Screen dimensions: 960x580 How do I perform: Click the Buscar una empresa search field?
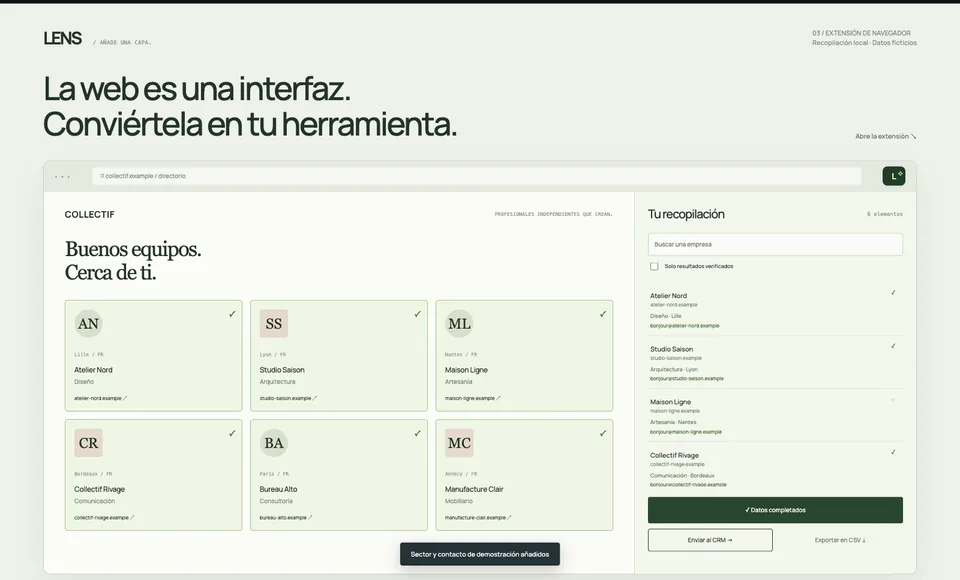point(775,244)
